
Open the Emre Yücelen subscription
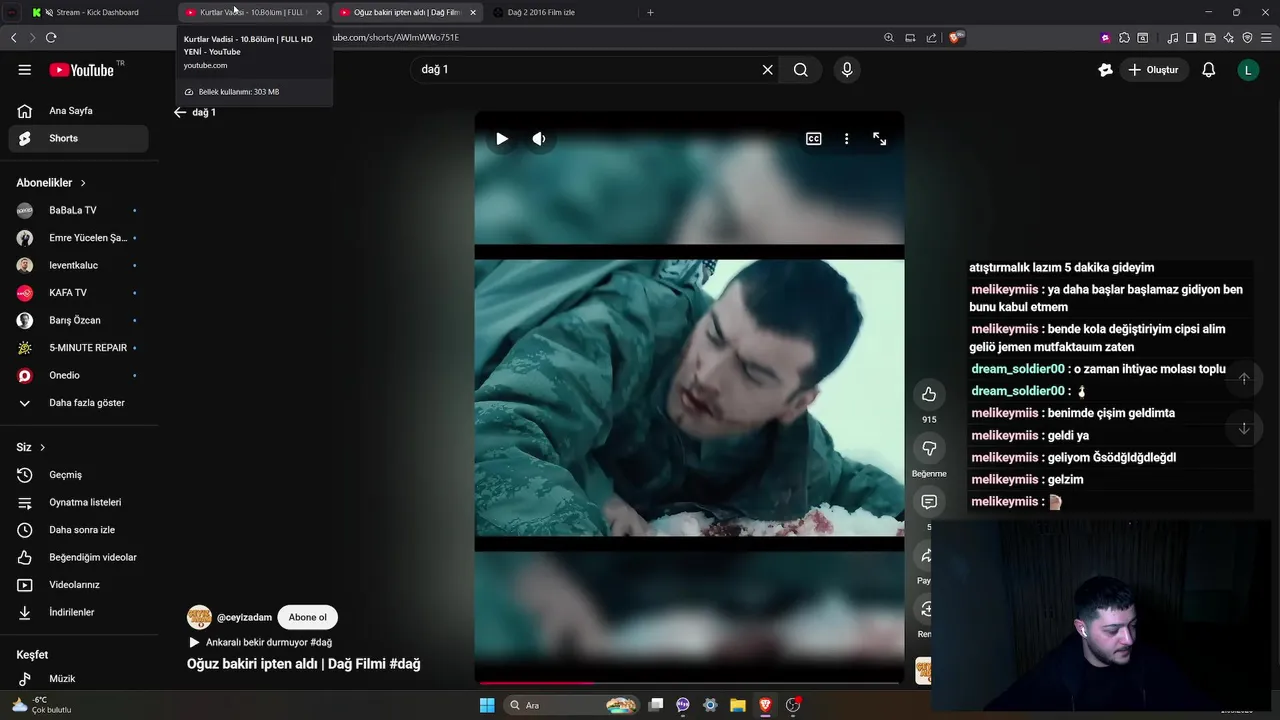78,238
